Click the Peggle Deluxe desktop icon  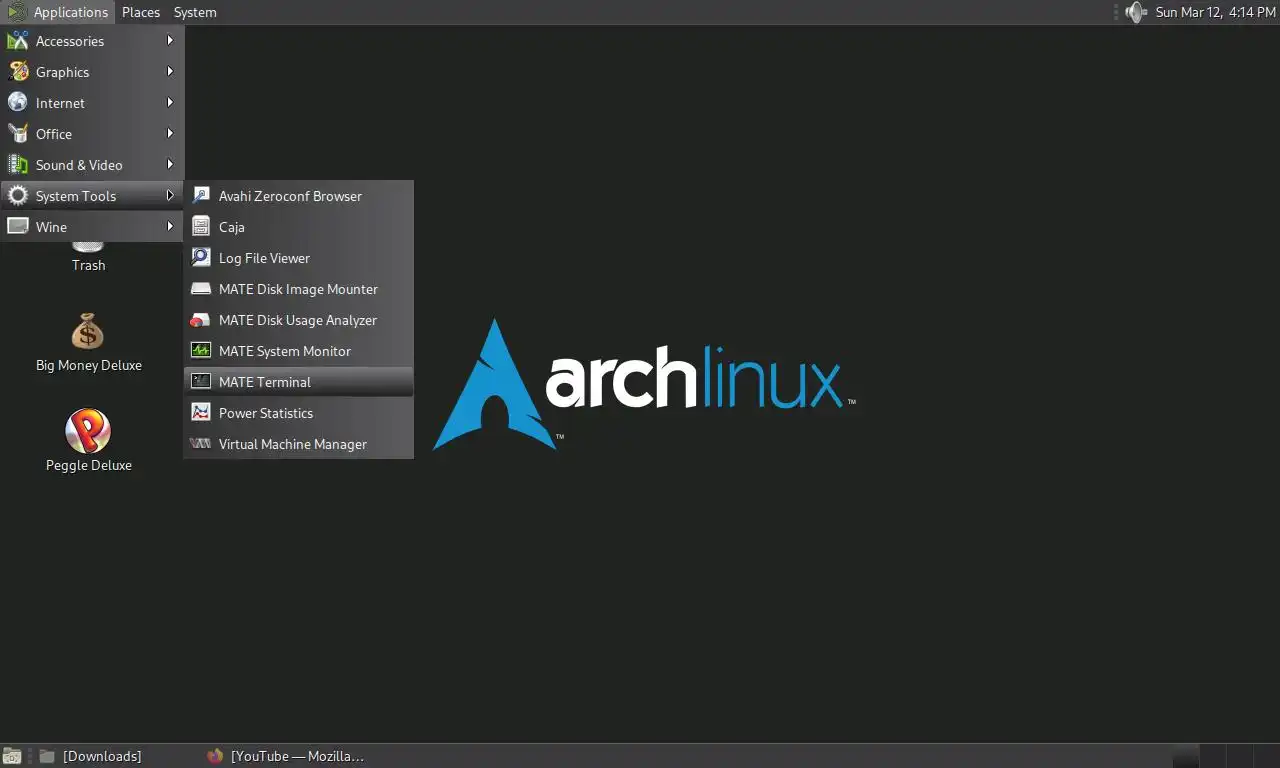pyautogui.click(x=88, y=431)
